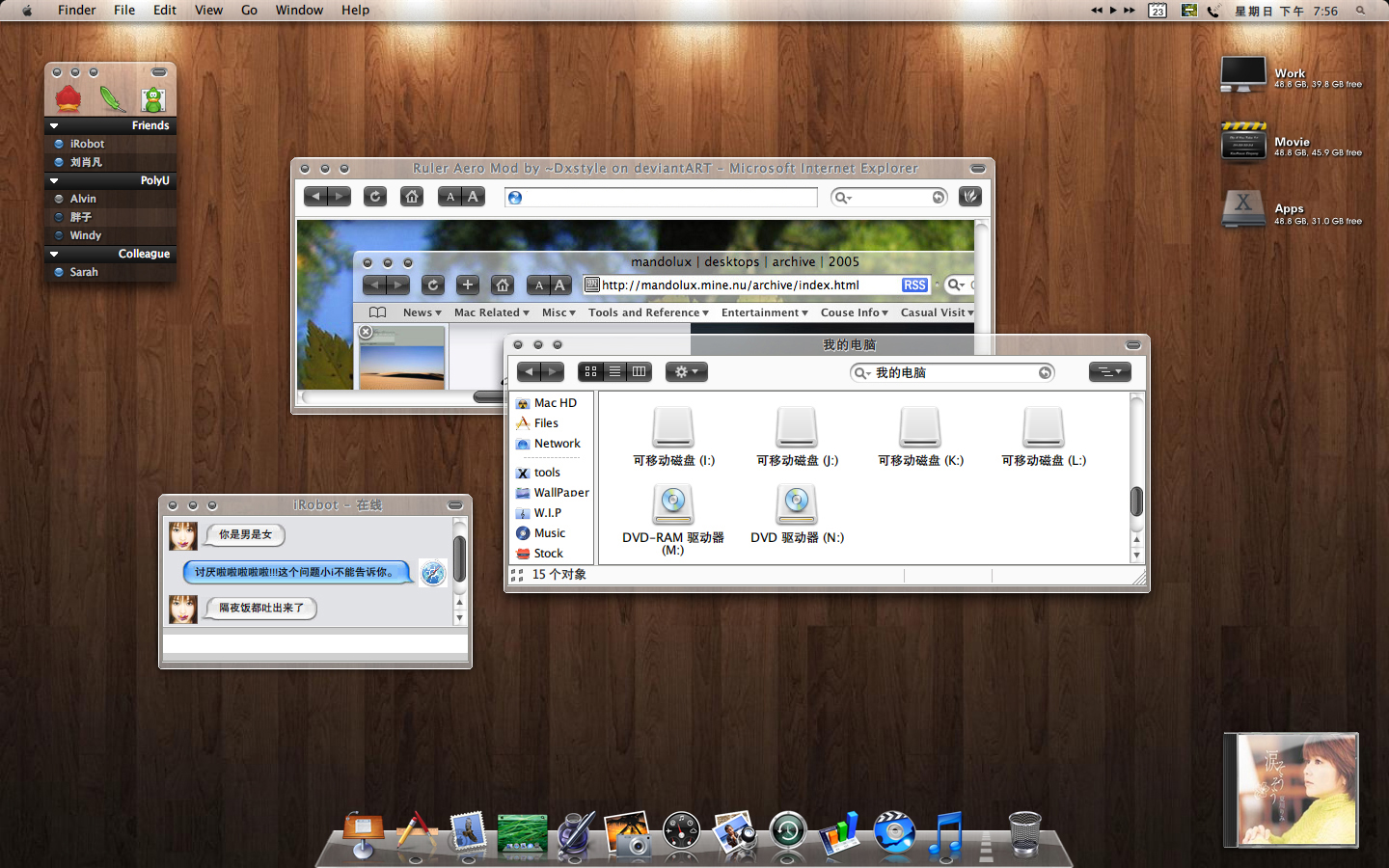The image size is (1389, 868).
Task: Toggle pill button on buddy list window
Action: (x=159, y=72)
